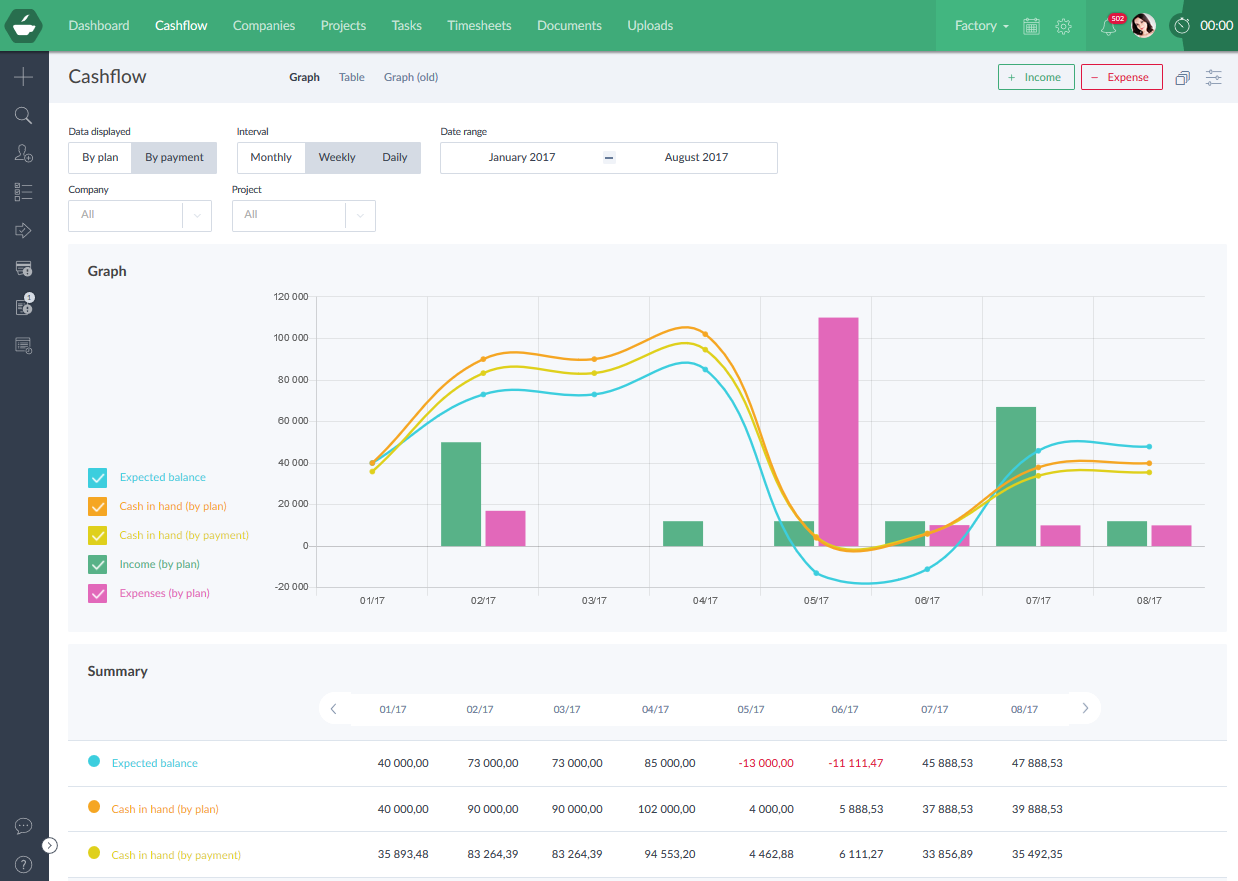This screenshot has height=881, width=1238.
Task: Toggle off Income (by plan) in the legend
Action: click(x=97, y=564)
